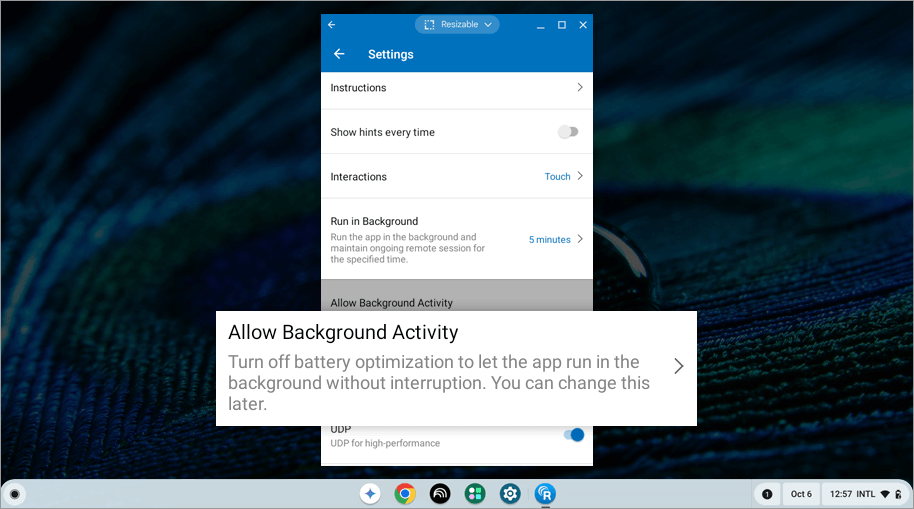Open the ChromeOS launcher button
This screenshot has width=914, height=509.
pyautogui.click(x=14, y=494)
